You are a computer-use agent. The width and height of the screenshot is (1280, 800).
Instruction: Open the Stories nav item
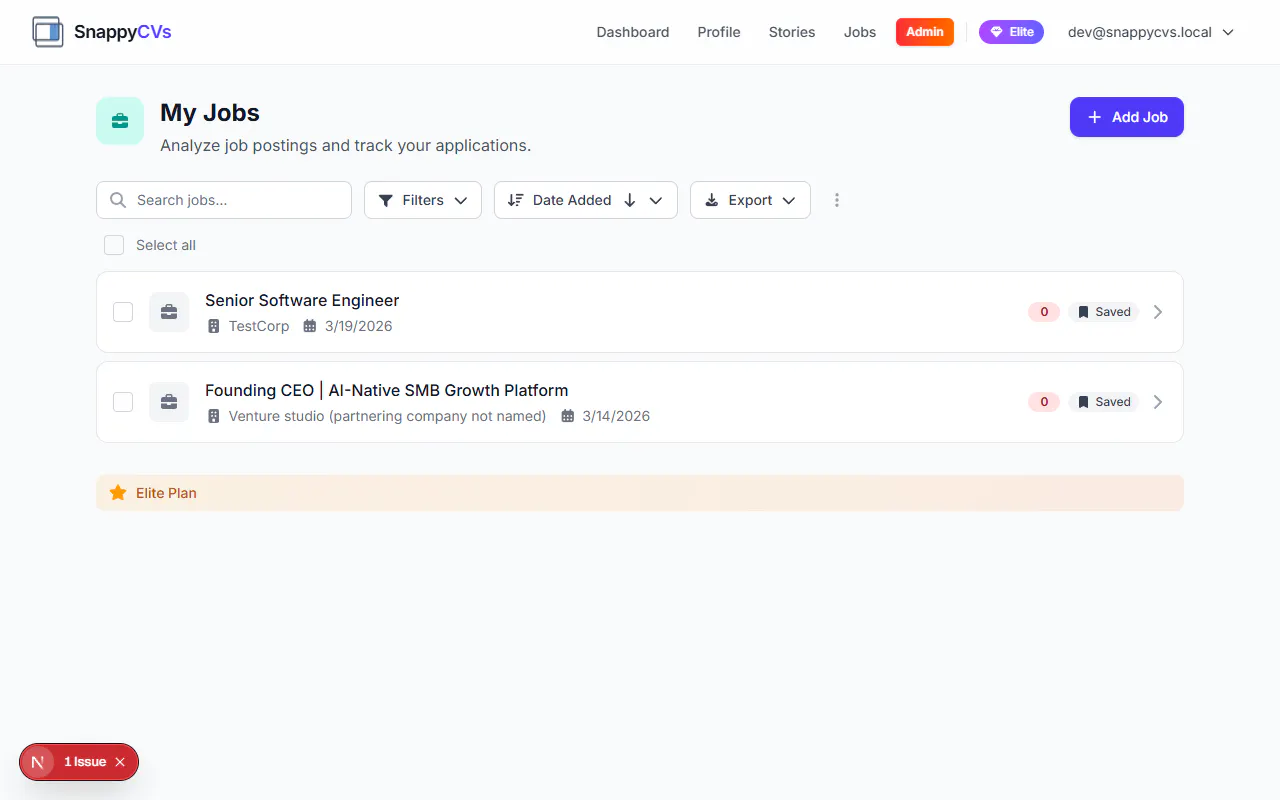[792, 32]
